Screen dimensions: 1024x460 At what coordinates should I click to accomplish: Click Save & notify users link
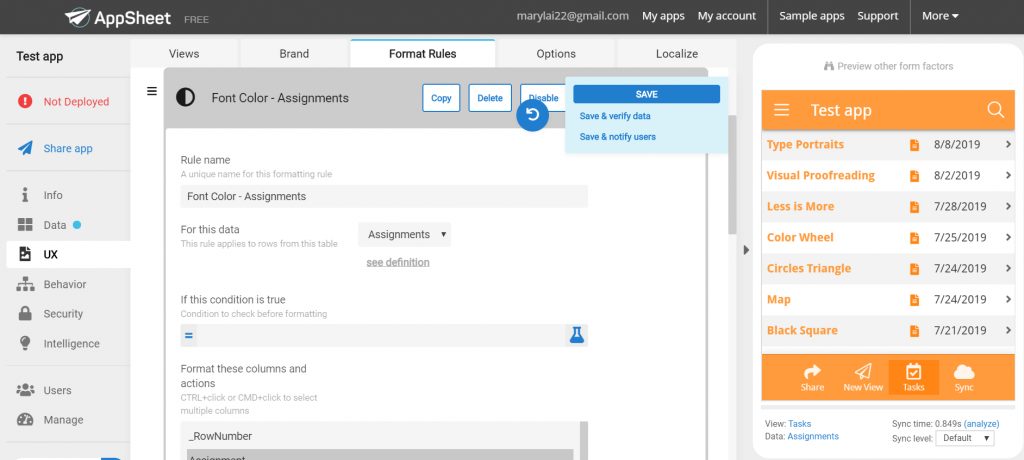tap(618, 137)
